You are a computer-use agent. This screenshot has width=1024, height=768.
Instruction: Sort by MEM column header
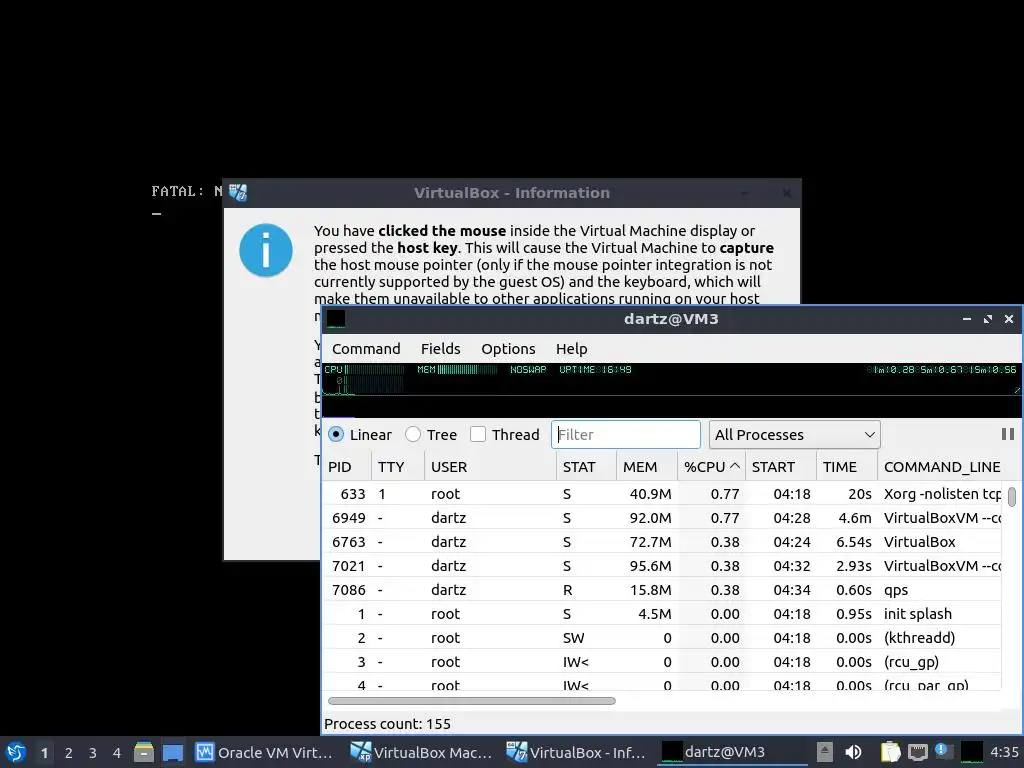point(647,467)
